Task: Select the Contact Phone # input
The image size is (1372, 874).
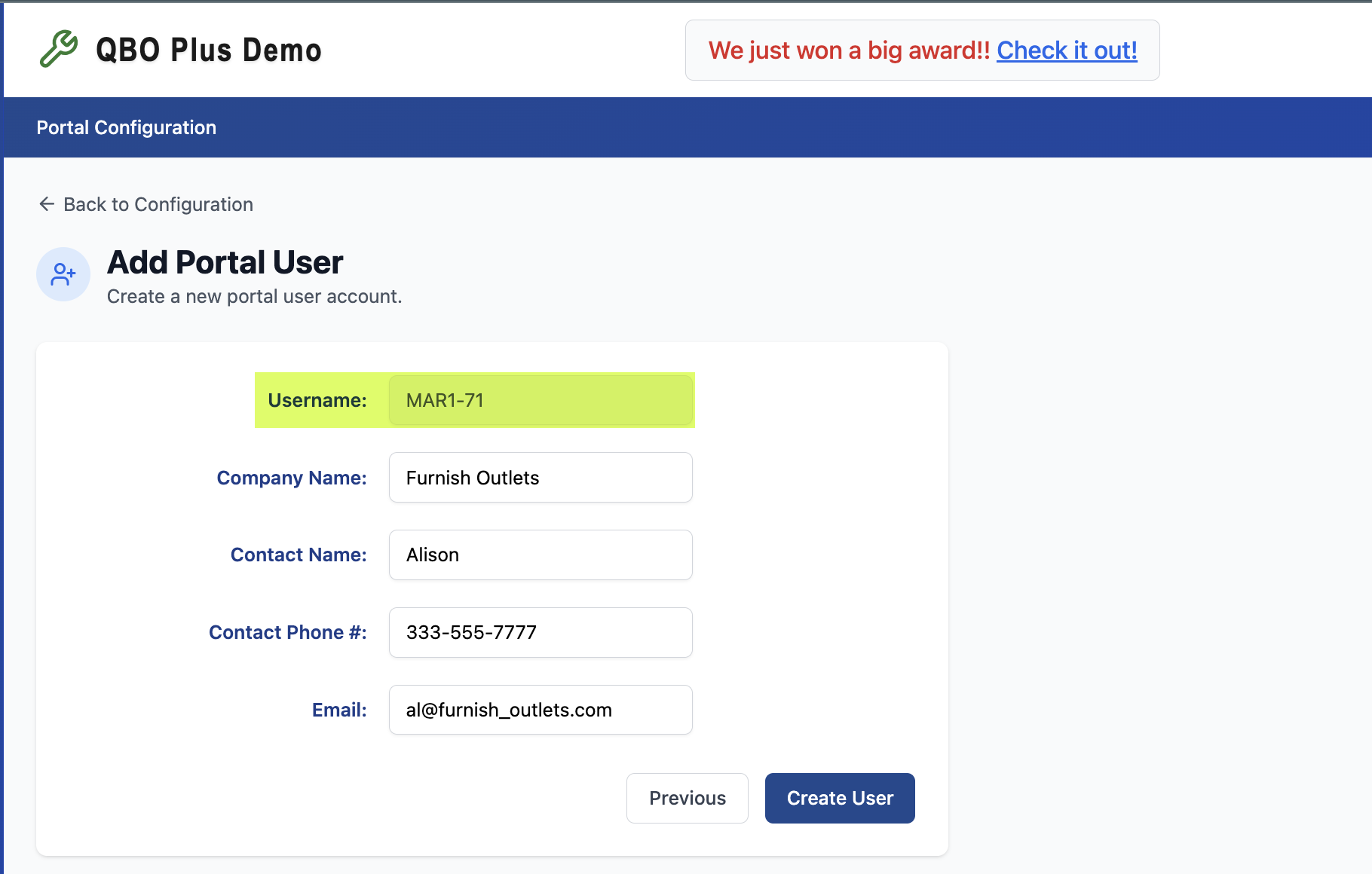Action: [x=541, y=632]
